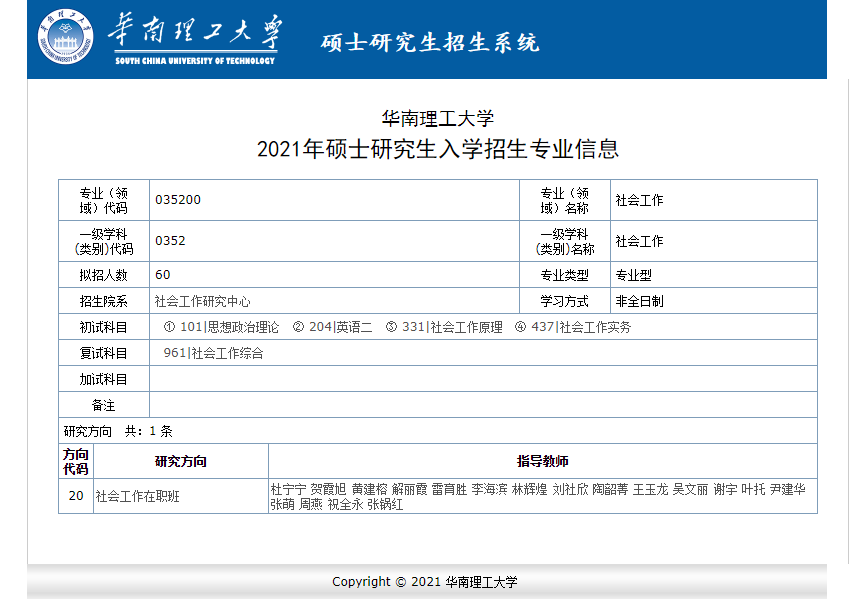863x615 pixels.
Task: Click the 备注 label
Action: (103, 405)
